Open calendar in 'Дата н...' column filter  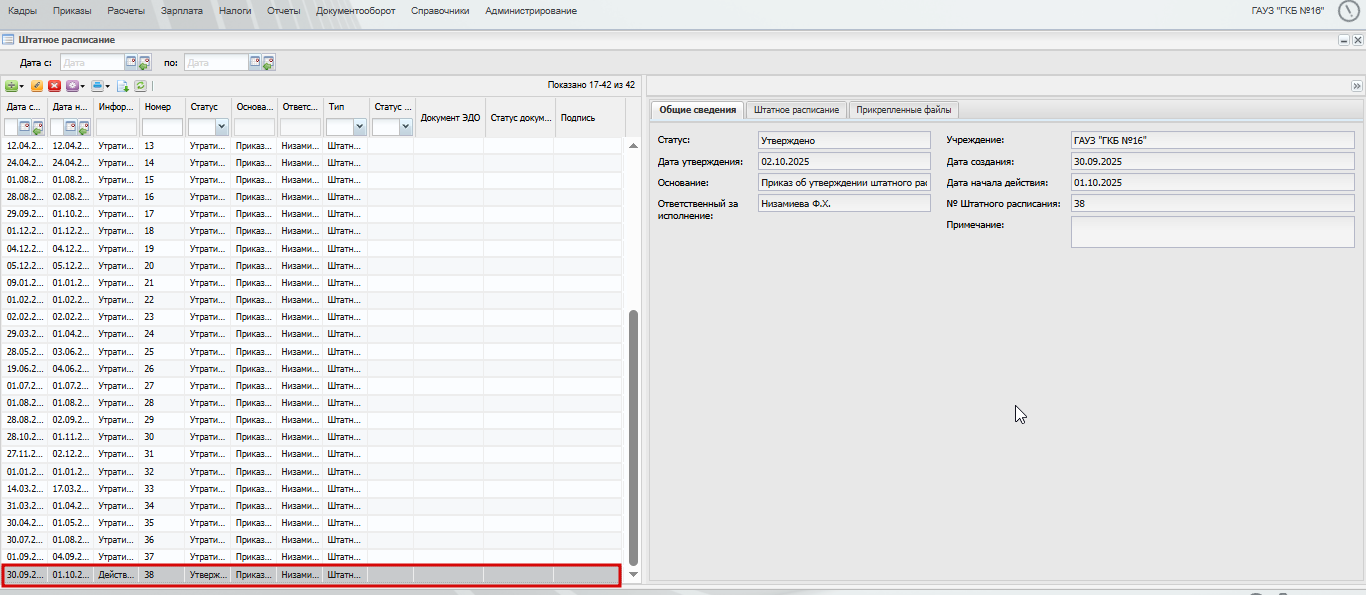(x=71, y=127)
